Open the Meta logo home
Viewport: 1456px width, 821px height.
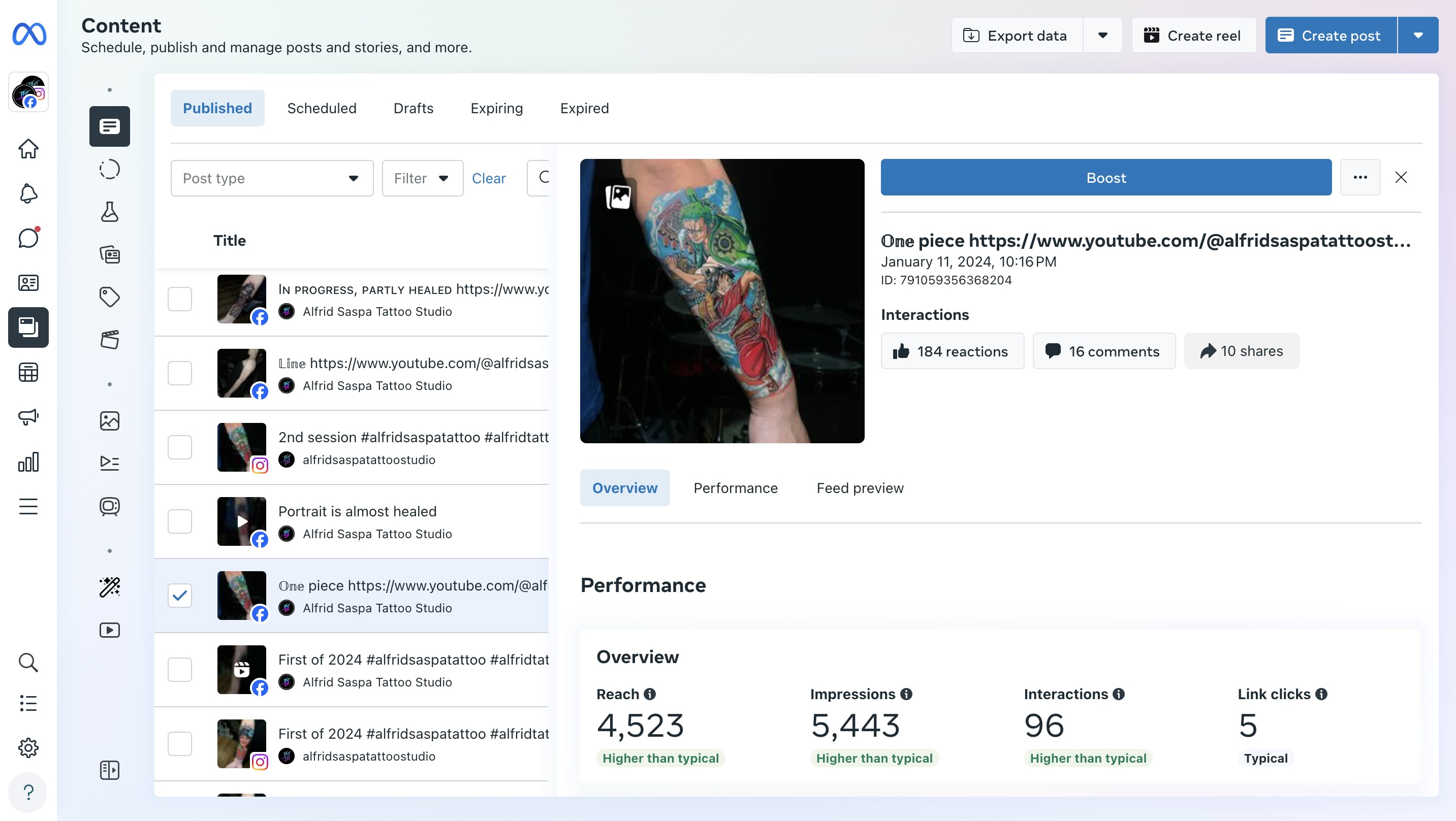point(29,34)
